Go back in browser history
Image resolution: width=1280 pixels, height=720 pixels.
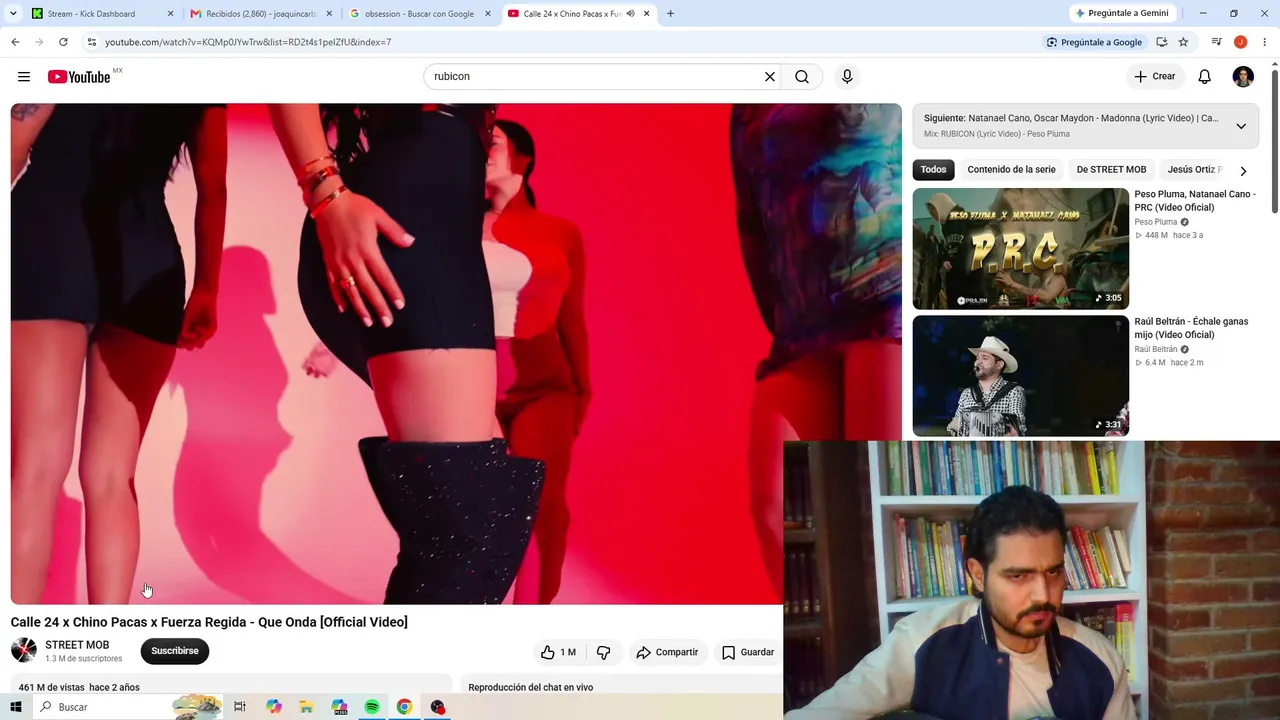(x=15, y=42)
